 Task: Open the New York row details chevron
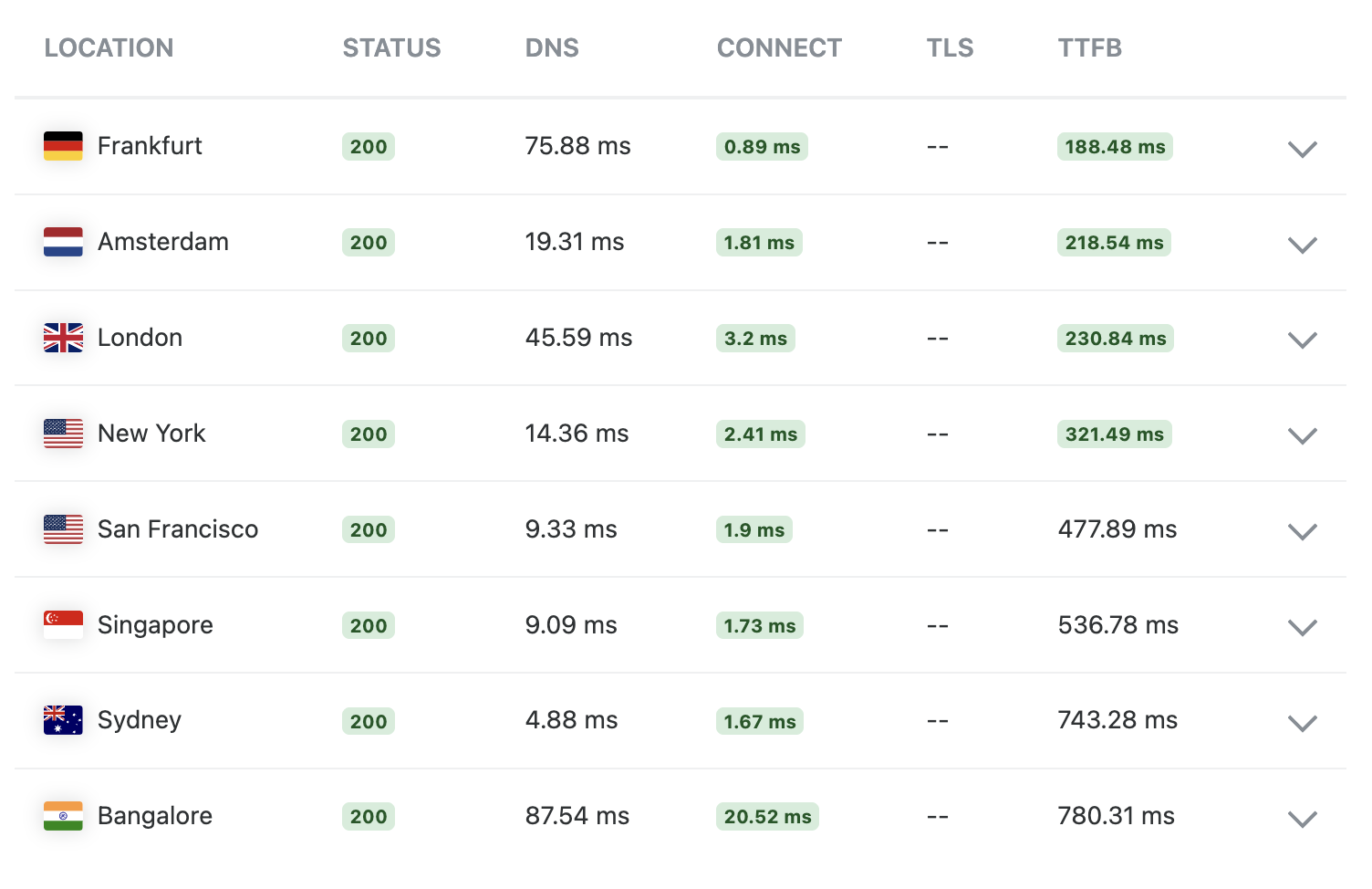coord(1302,436)
